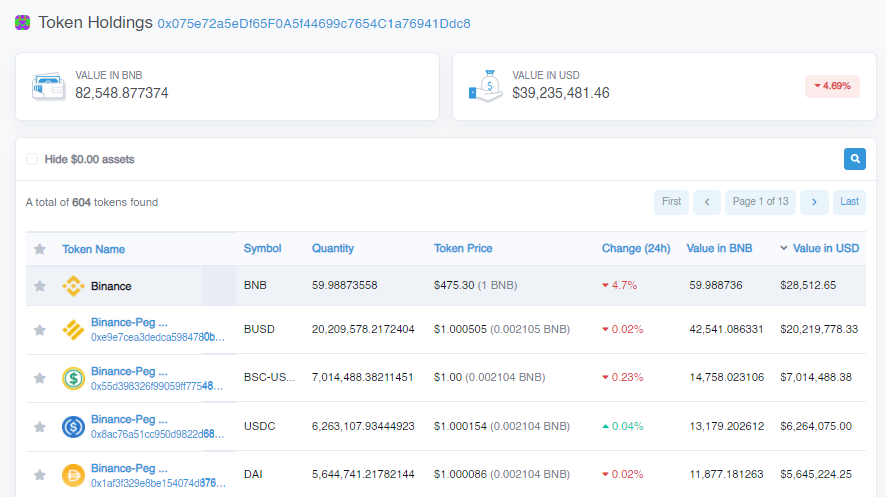The width and height of the screenshot is (886, 497).
Task: Click the BSC-USD green token logo
Action: 73,378
